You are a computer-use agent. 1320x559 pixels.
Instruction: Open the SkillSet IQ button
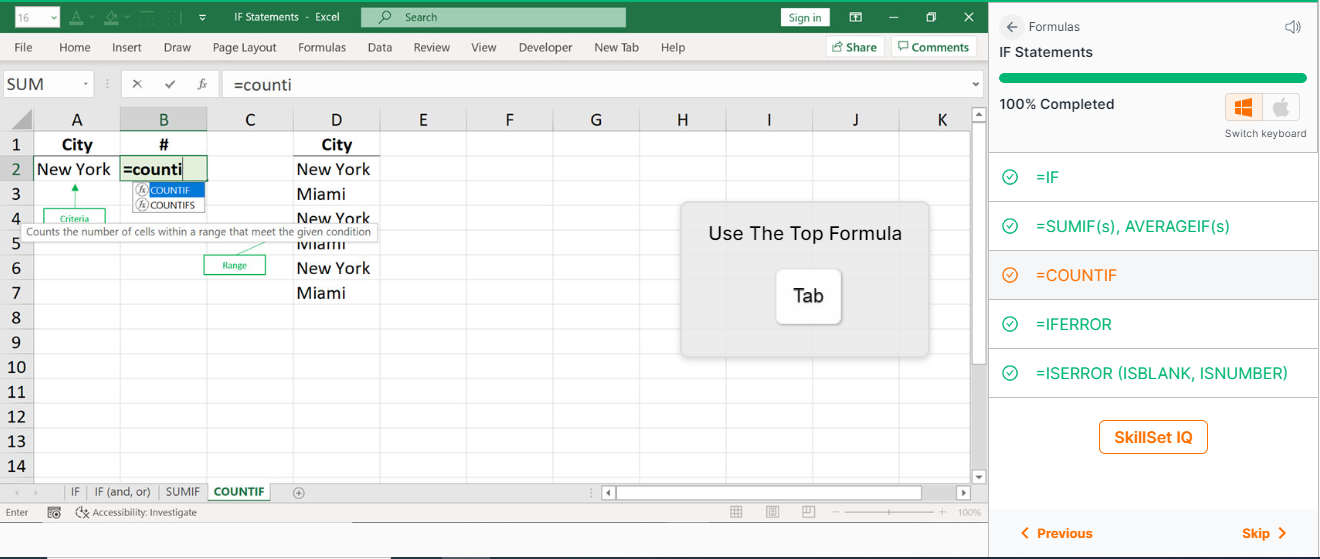[x=1153, y=437]
